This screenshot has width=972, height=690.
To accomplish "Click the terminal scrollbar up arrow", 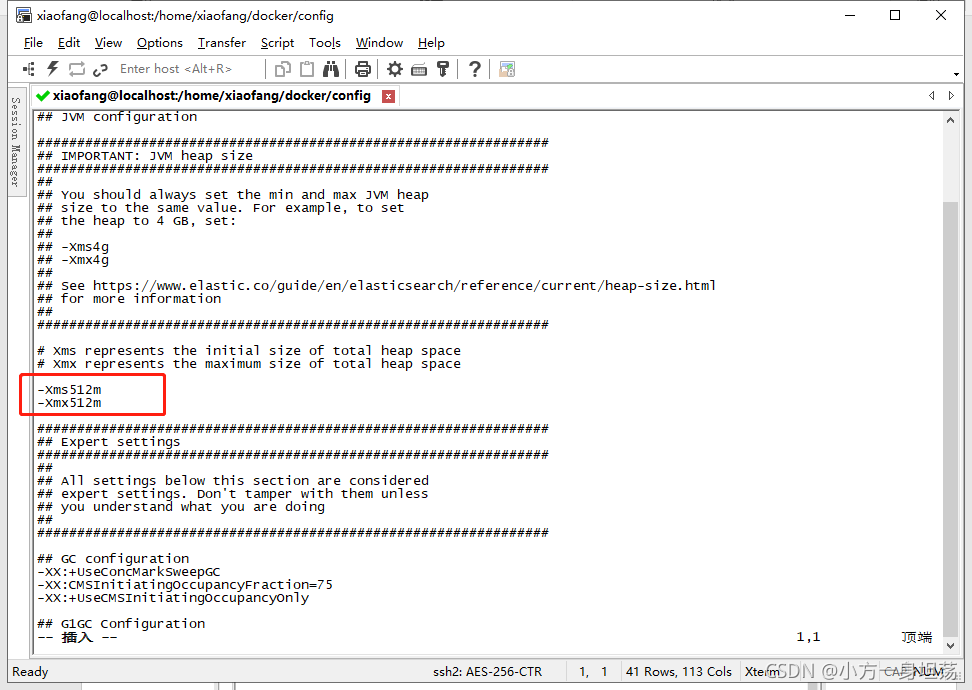I will (950, 120).
